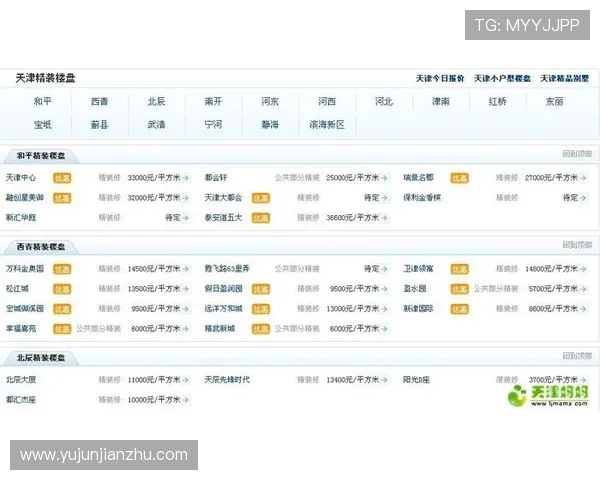Switch to the 河东 district

point(270,101)
